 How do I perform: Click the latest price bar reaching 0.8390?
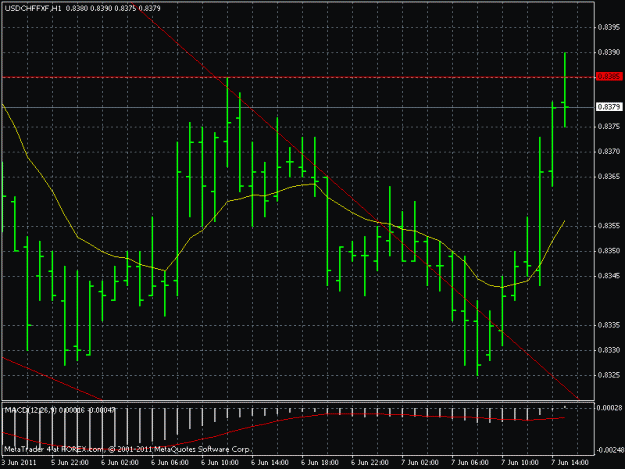565,90
